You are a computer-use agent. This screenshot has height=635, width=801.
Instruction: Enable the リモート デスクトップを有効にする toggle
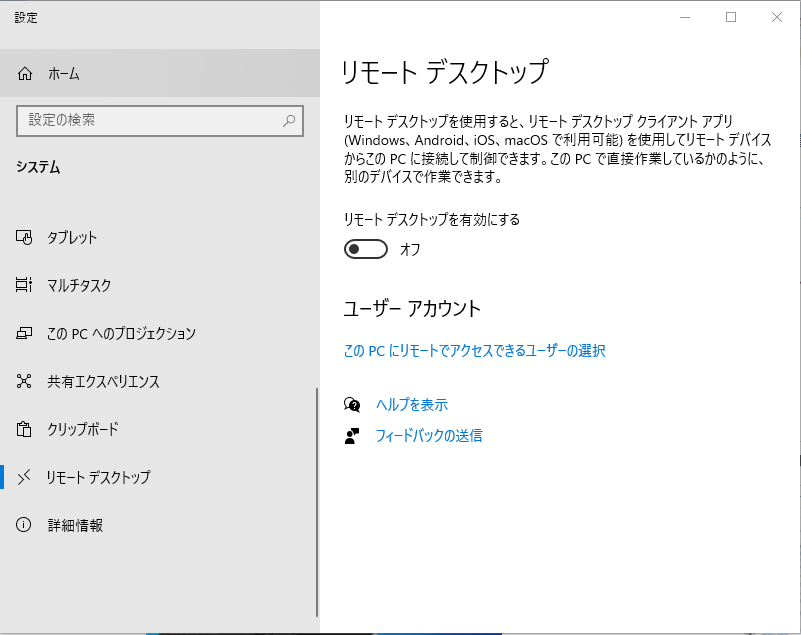[366, 249]
